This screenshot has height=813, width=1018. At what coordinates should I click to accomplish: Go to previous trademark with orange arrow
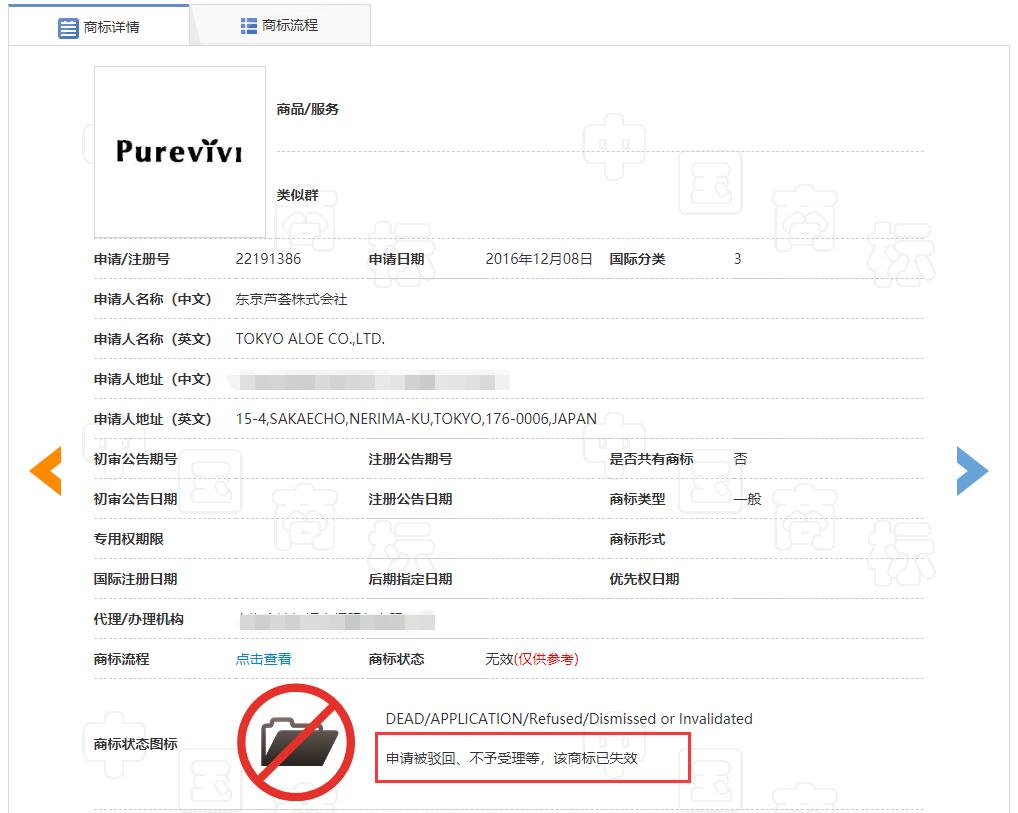pyautogui.click(x=45, y=471)
